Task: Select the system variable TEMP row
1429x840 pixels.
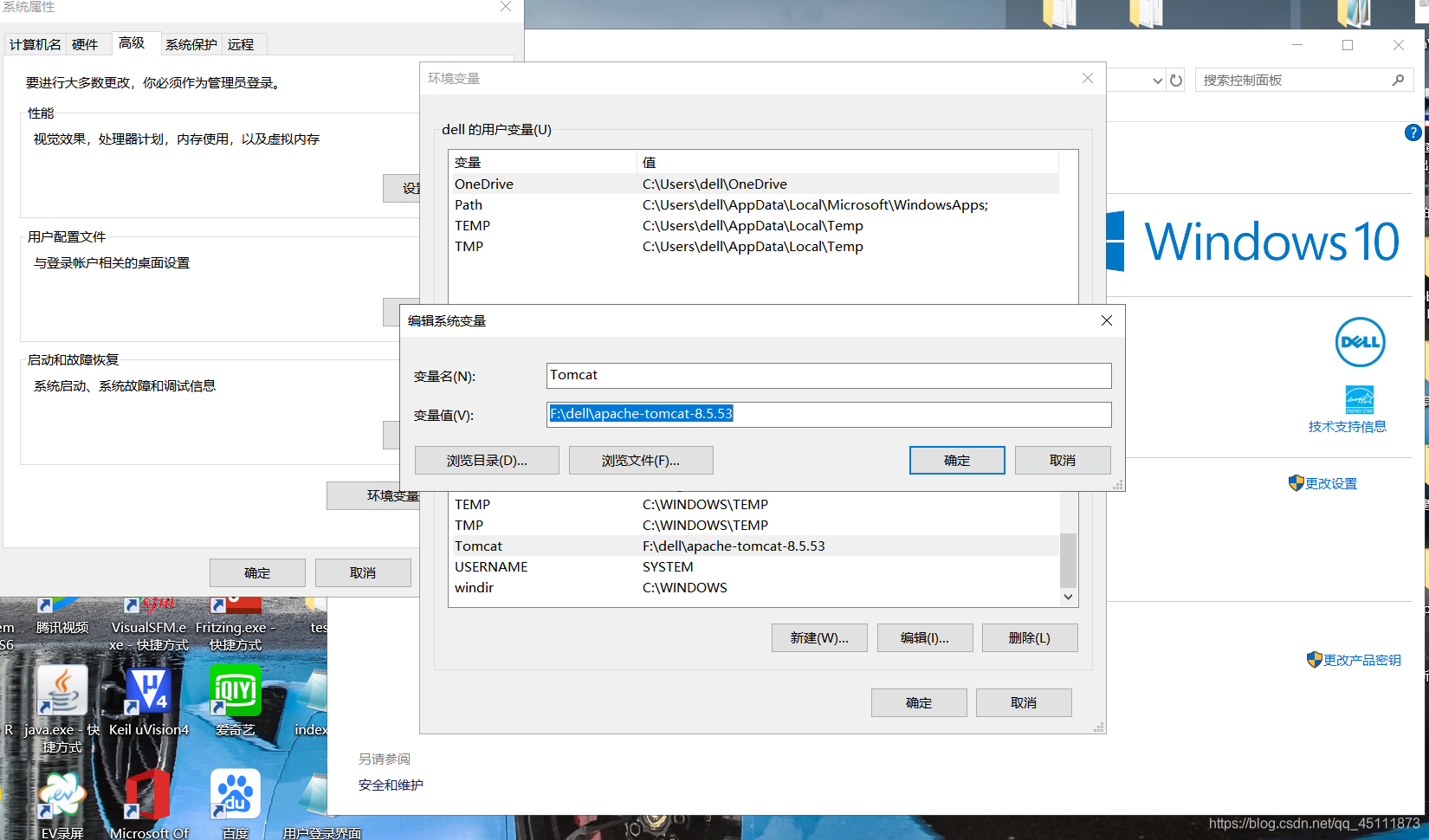Action: (754, 504)
